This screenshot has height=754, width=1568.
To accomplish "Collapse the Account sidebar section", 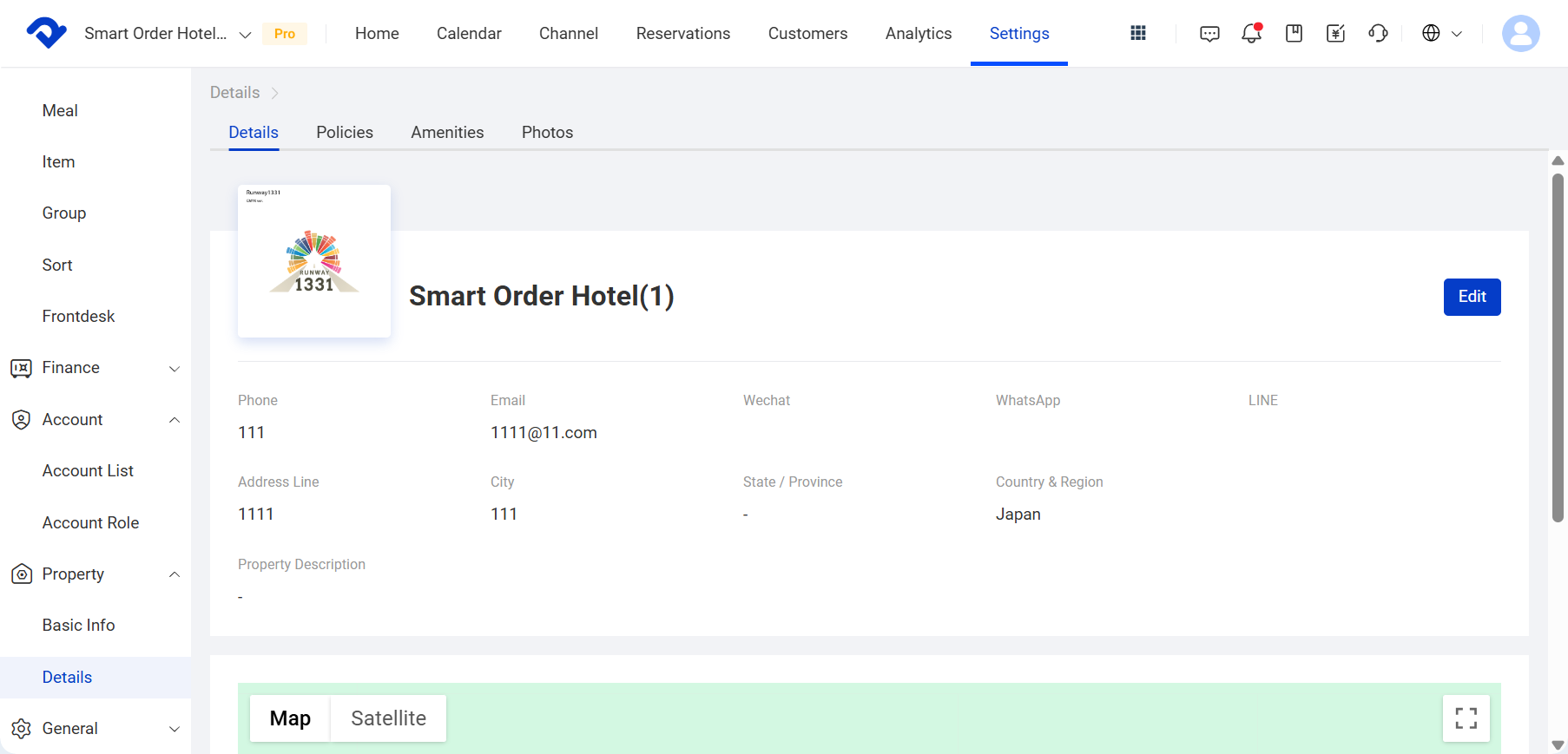I will [x=96, y=419].
